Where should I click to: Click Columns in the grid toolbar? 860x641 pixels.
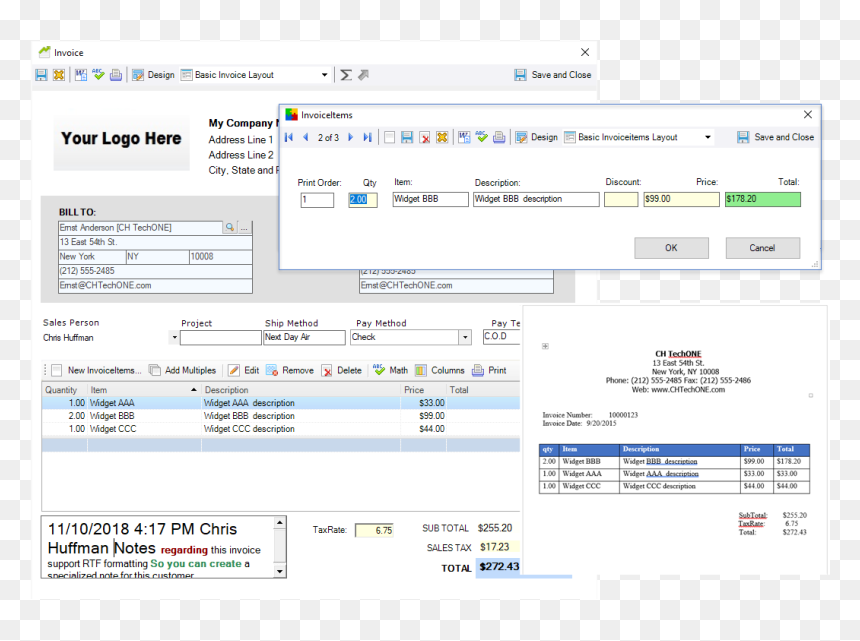pyautogui.click(x=440, y=371)
